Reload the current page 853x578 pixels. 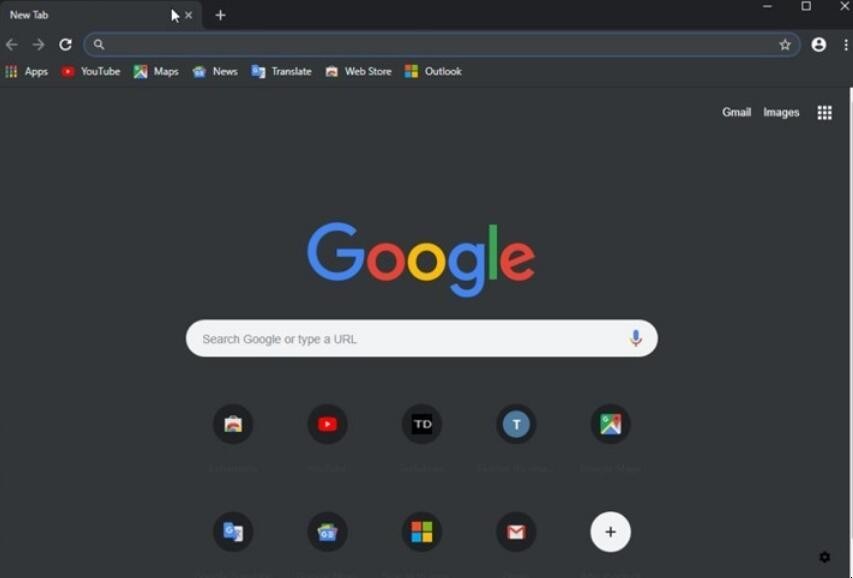[65, 45]
